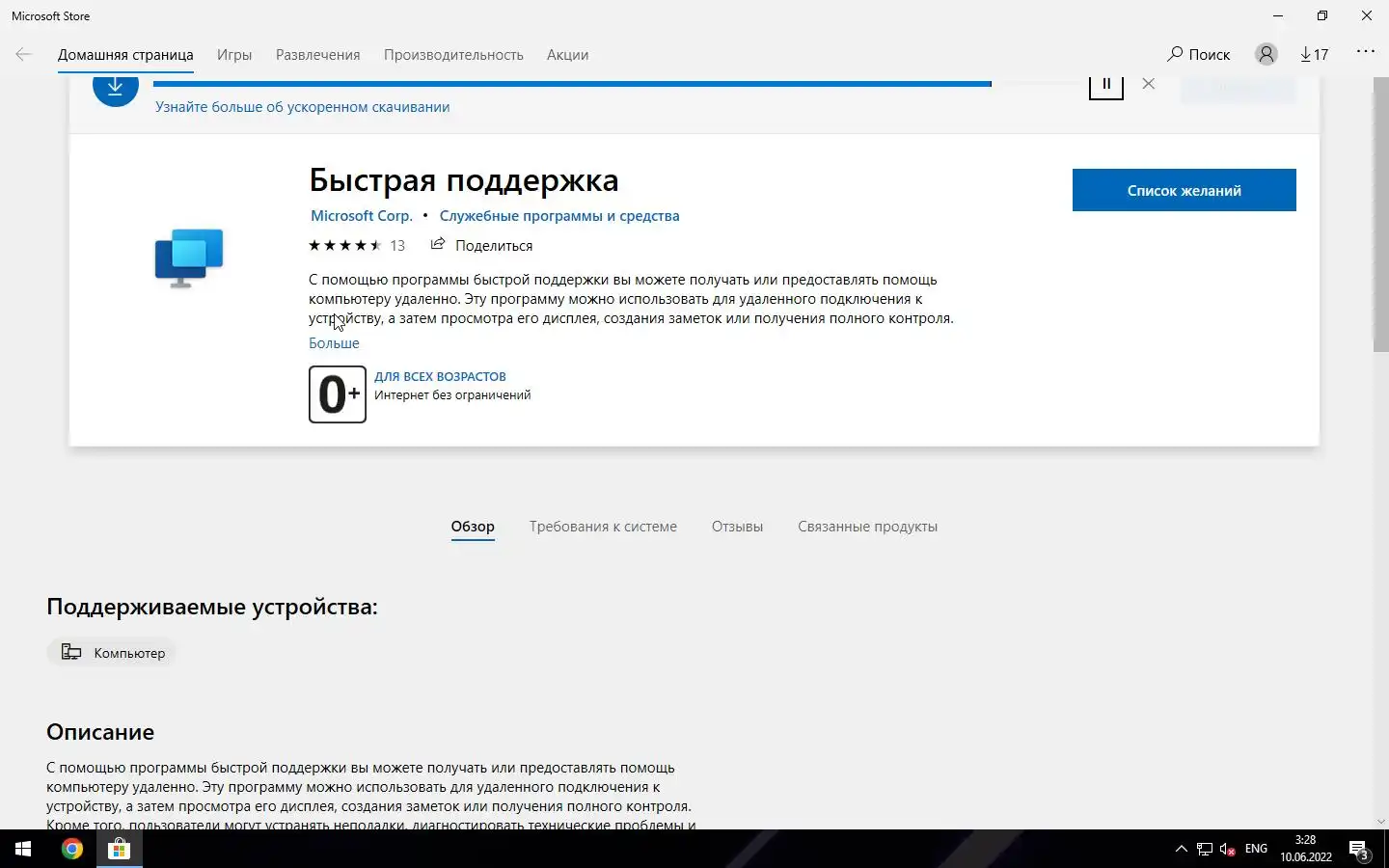Select the Обзор section tab
The height and width of the screenshot is (868, 1389).
pyautogui.click(x=473, y=527)
